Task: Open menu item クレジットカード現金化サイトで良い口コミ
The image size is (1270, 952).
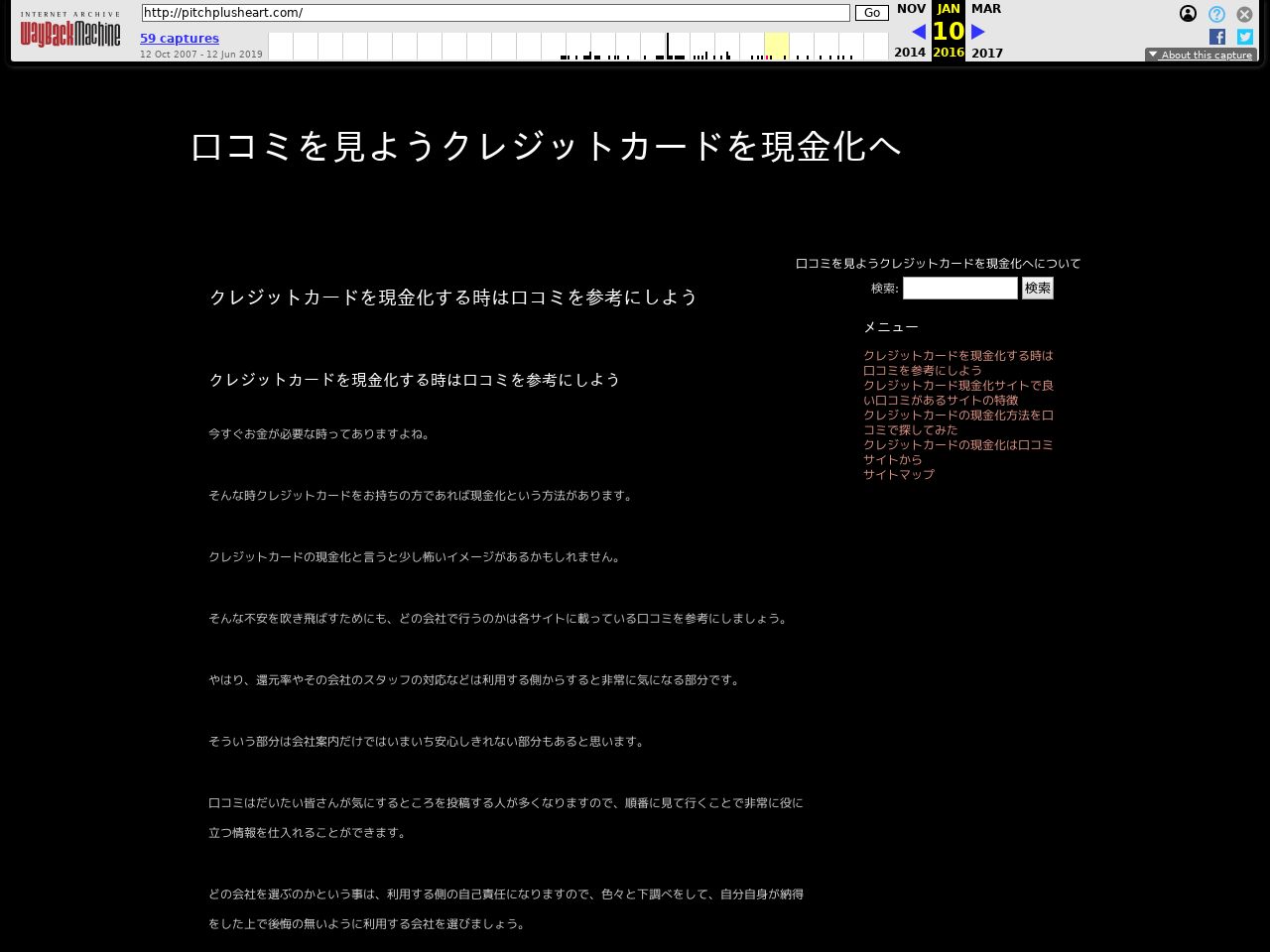Action: [957, 393]
